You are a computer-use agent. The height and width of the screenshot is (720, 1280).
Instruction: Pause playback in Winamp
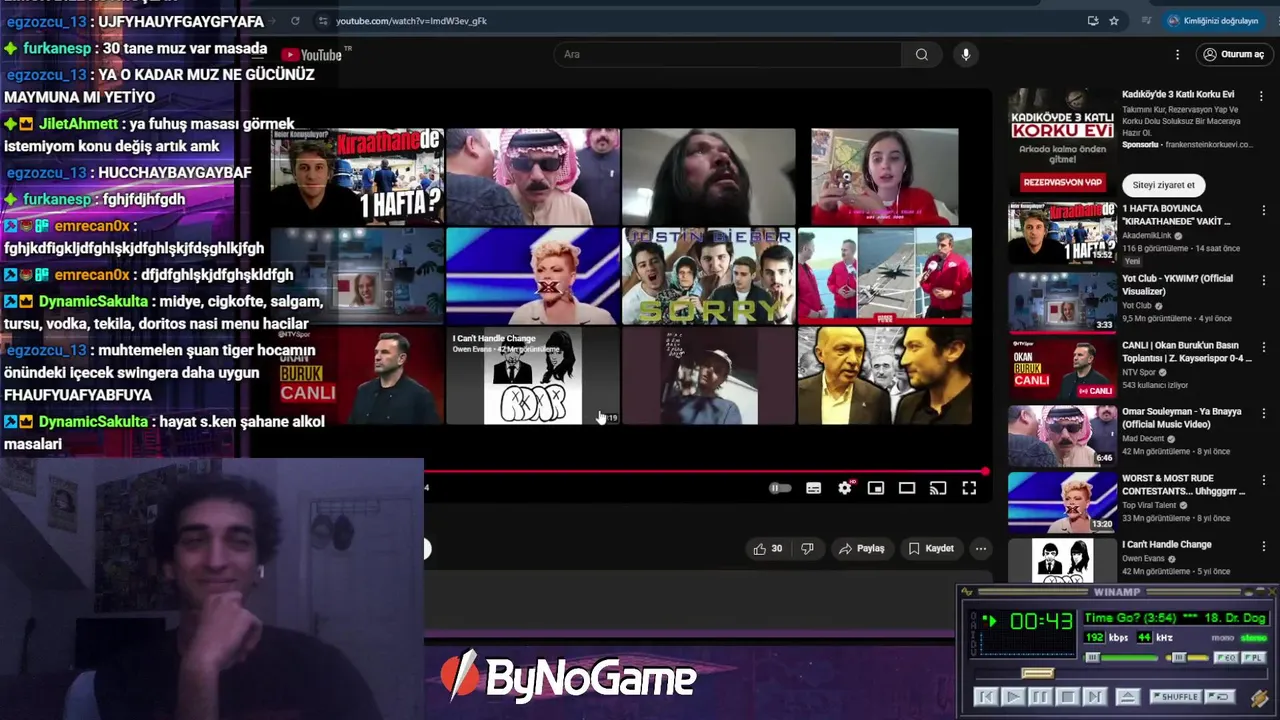(x=1040, y=697)
